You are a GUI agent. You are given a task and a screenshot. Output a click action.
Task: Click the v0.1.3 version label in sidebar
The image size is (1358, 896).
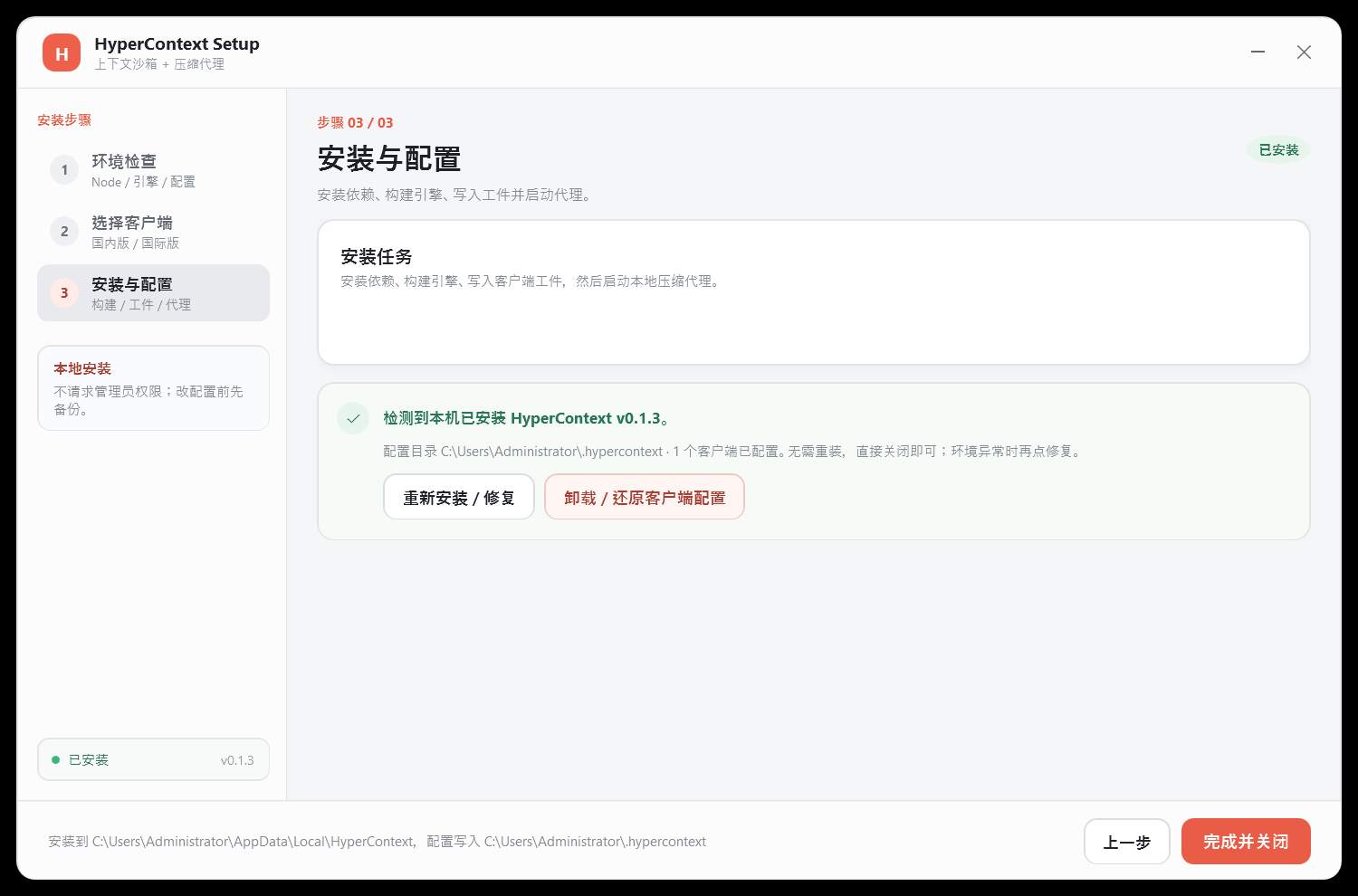pos(237,760)
